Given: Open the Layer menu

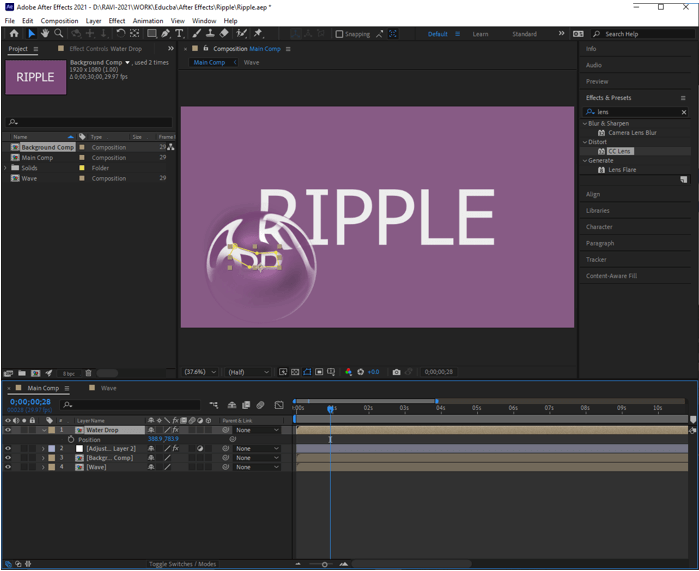Looking at the screenshot, I should click(x=93, y=21).
